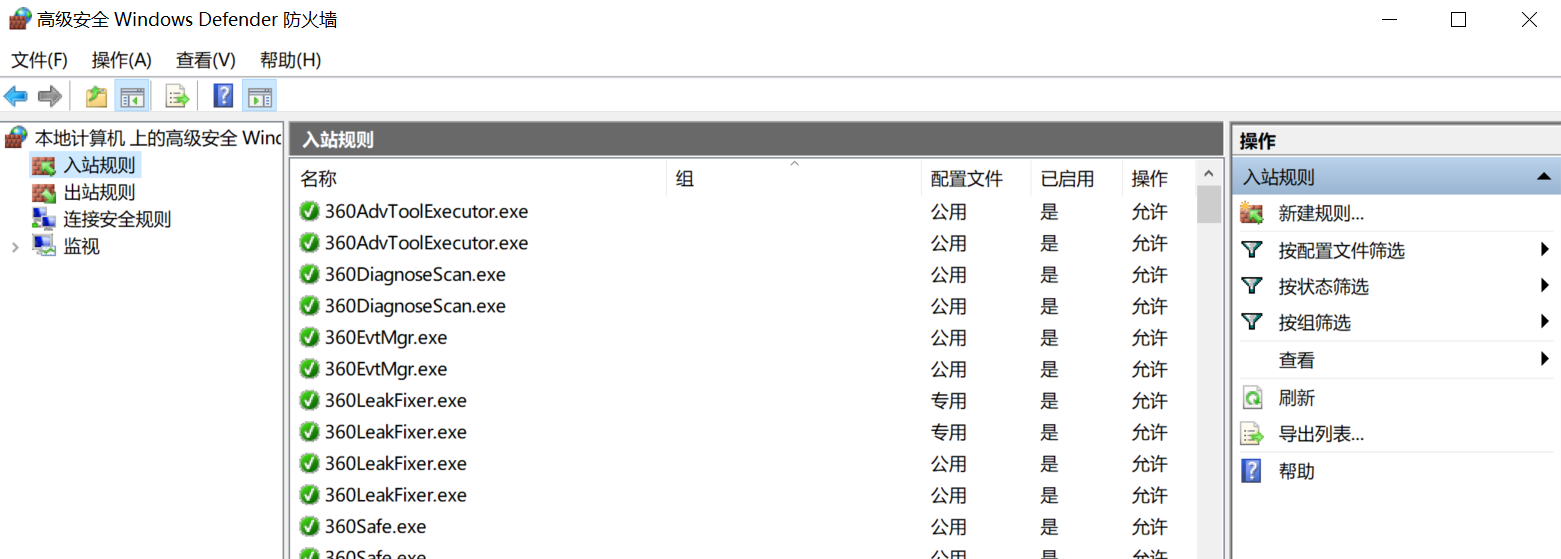Select 入站规则 in the left tree

[99, 165]
